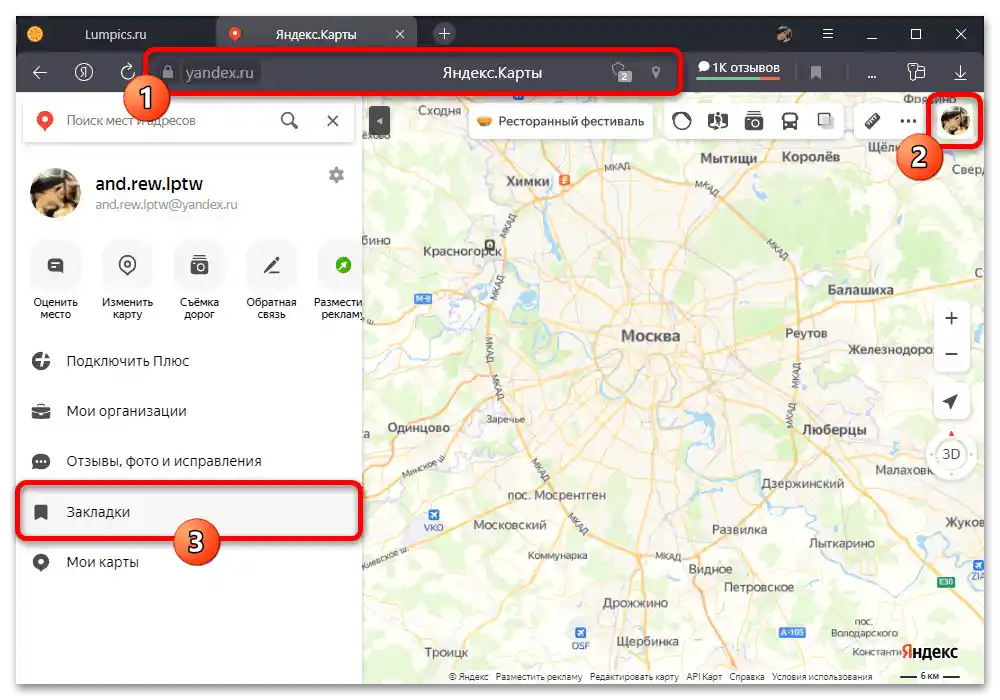Click the Москва label on map
The width and height of the screenshot is (1000, 700).
click(651, 336)
